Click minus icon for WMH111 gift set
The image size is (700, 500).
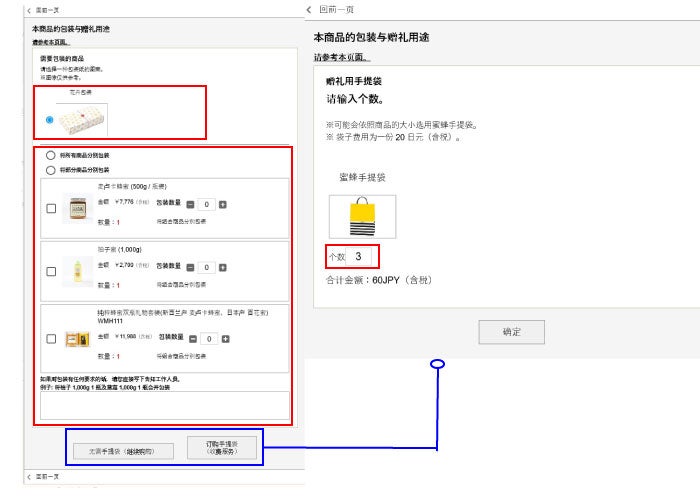(x=191, y=338)
